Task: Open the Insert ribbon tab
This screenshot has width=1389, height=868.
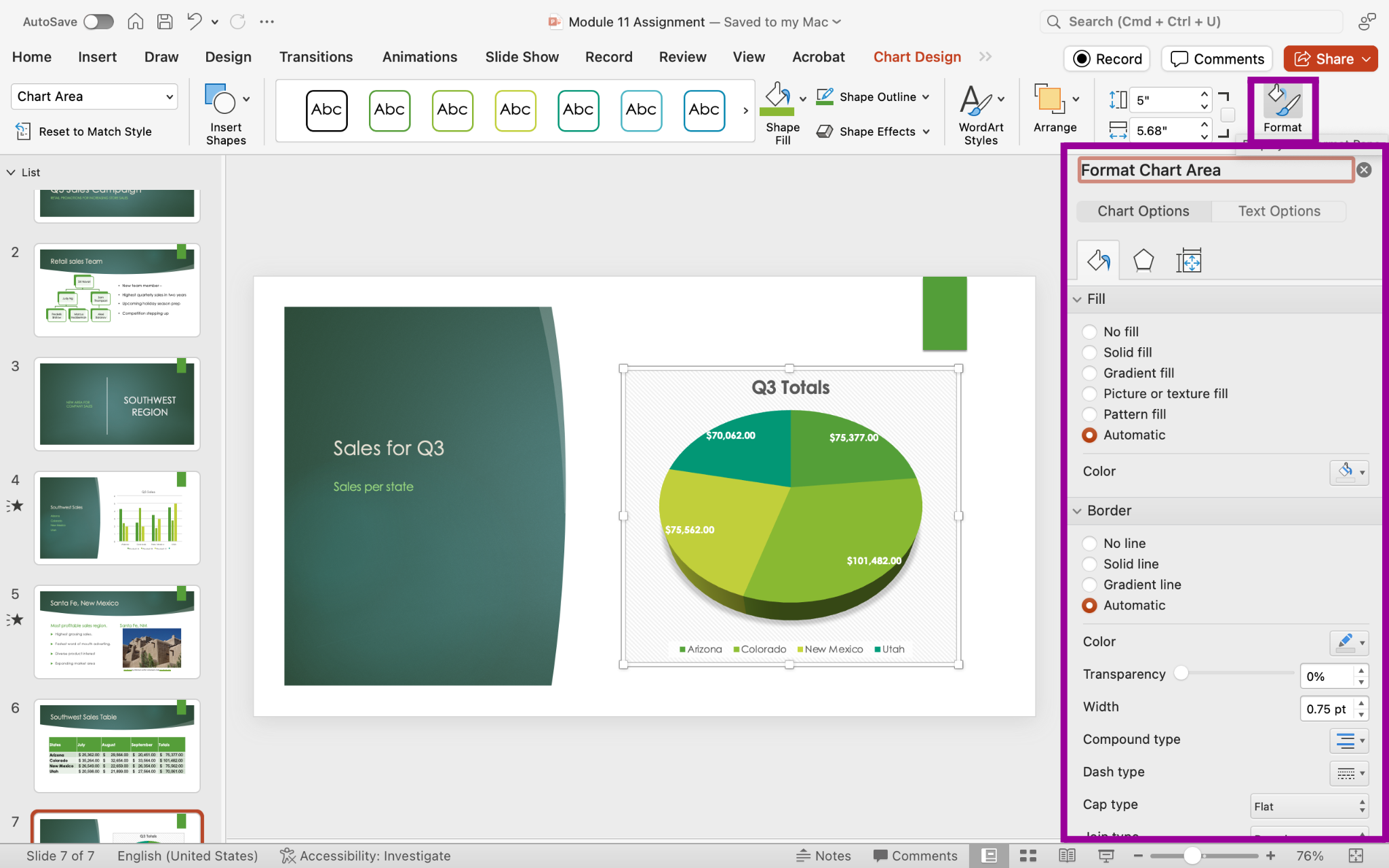Action: (97, 57)
